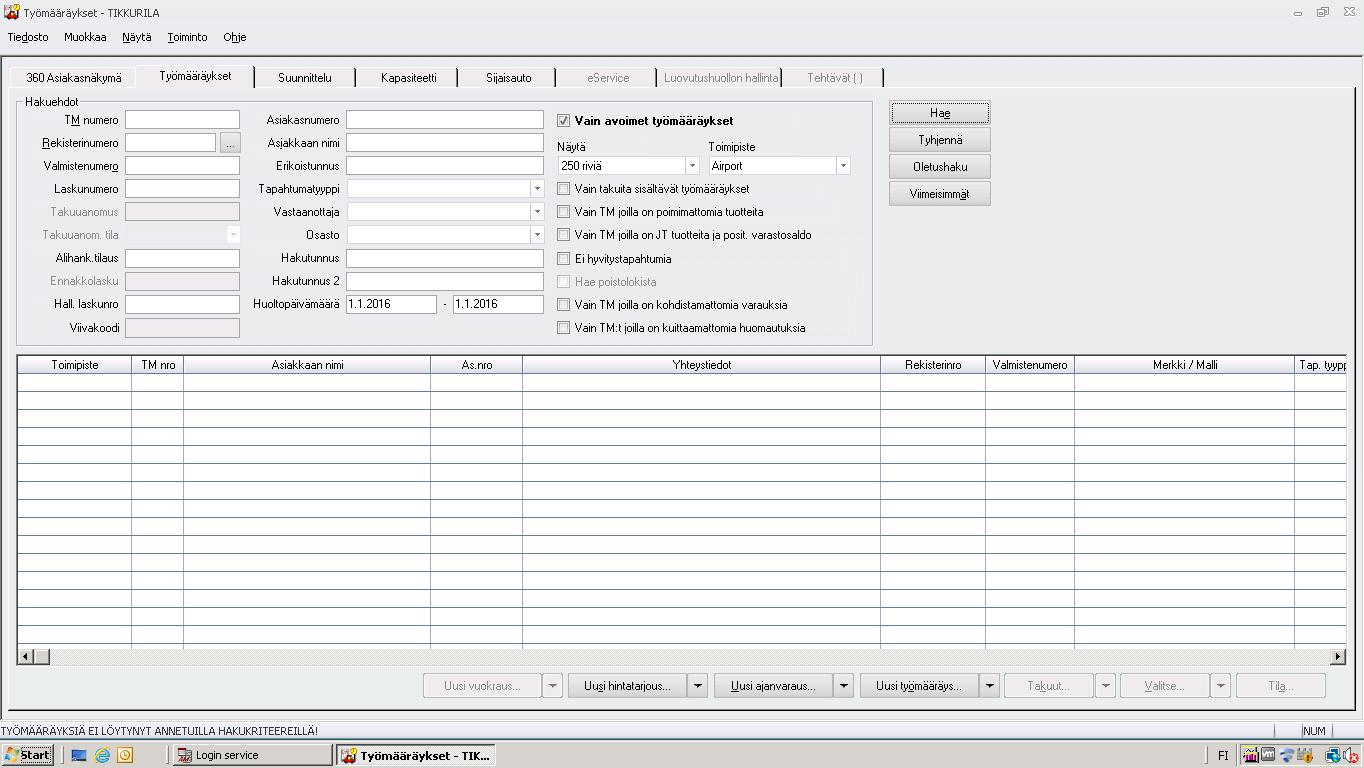The image size is (1364, 768).
Task: Click the Valmistenumero search field
Action: click(182, 166)
